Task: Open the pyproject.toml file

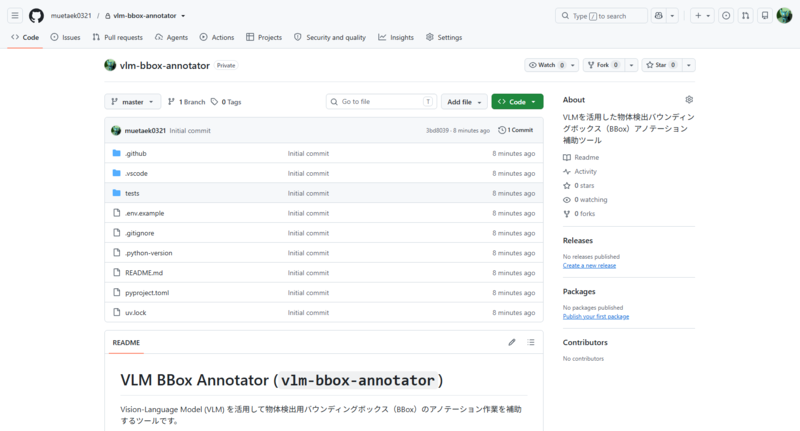Action: (147, 292)
